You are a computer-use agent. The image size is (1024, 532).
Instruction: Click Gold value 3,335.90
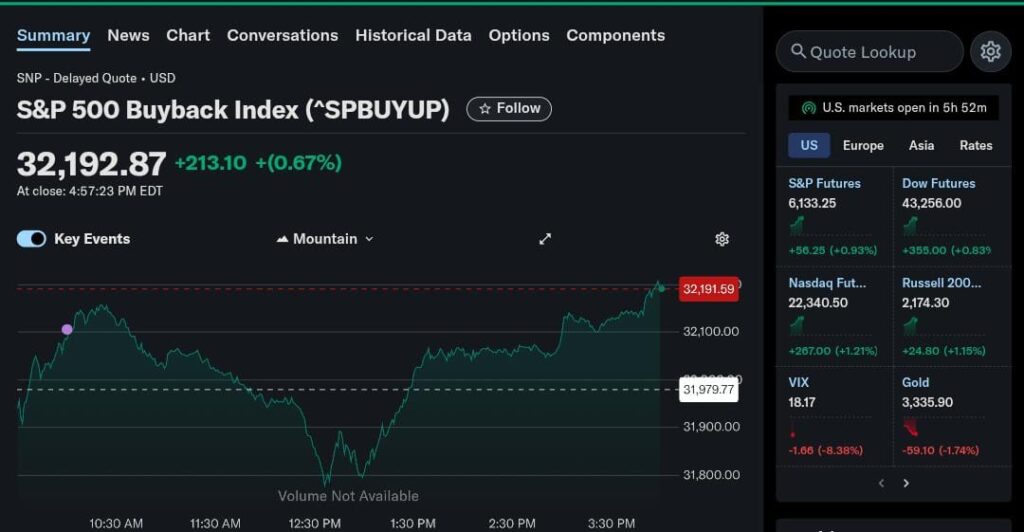[x=927, y=402]
